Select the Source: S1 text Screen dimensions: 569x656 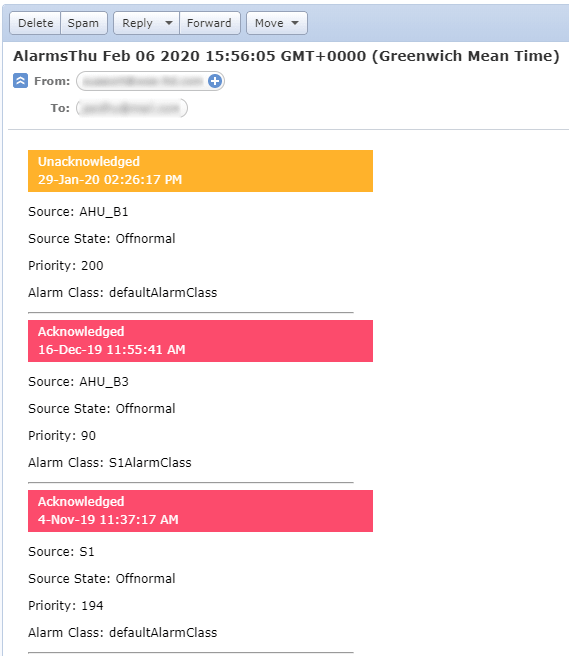pyautogui.click(x=61, y=552)
